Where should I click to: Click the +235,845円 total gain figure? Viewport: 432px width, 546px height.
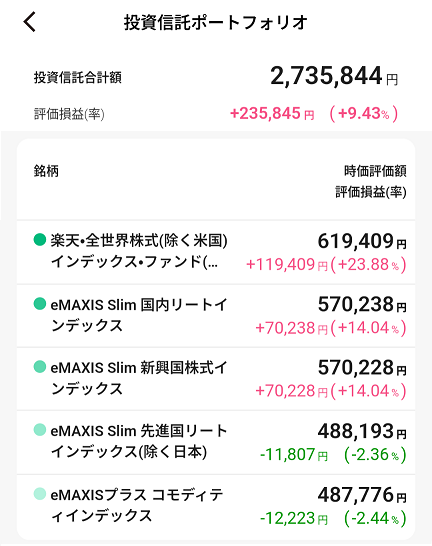tap(272, 114)
